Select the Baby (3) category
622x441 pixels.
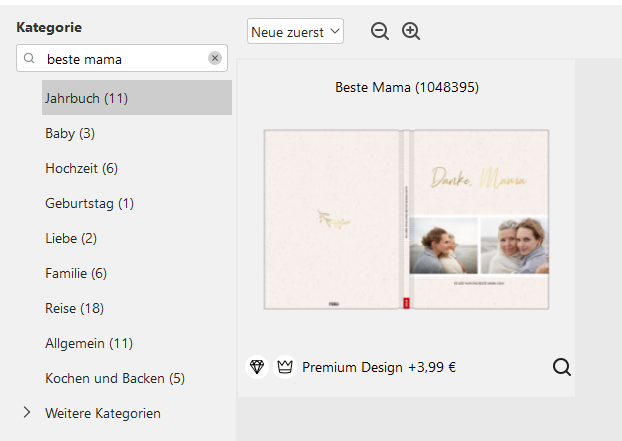click(70, 133)
